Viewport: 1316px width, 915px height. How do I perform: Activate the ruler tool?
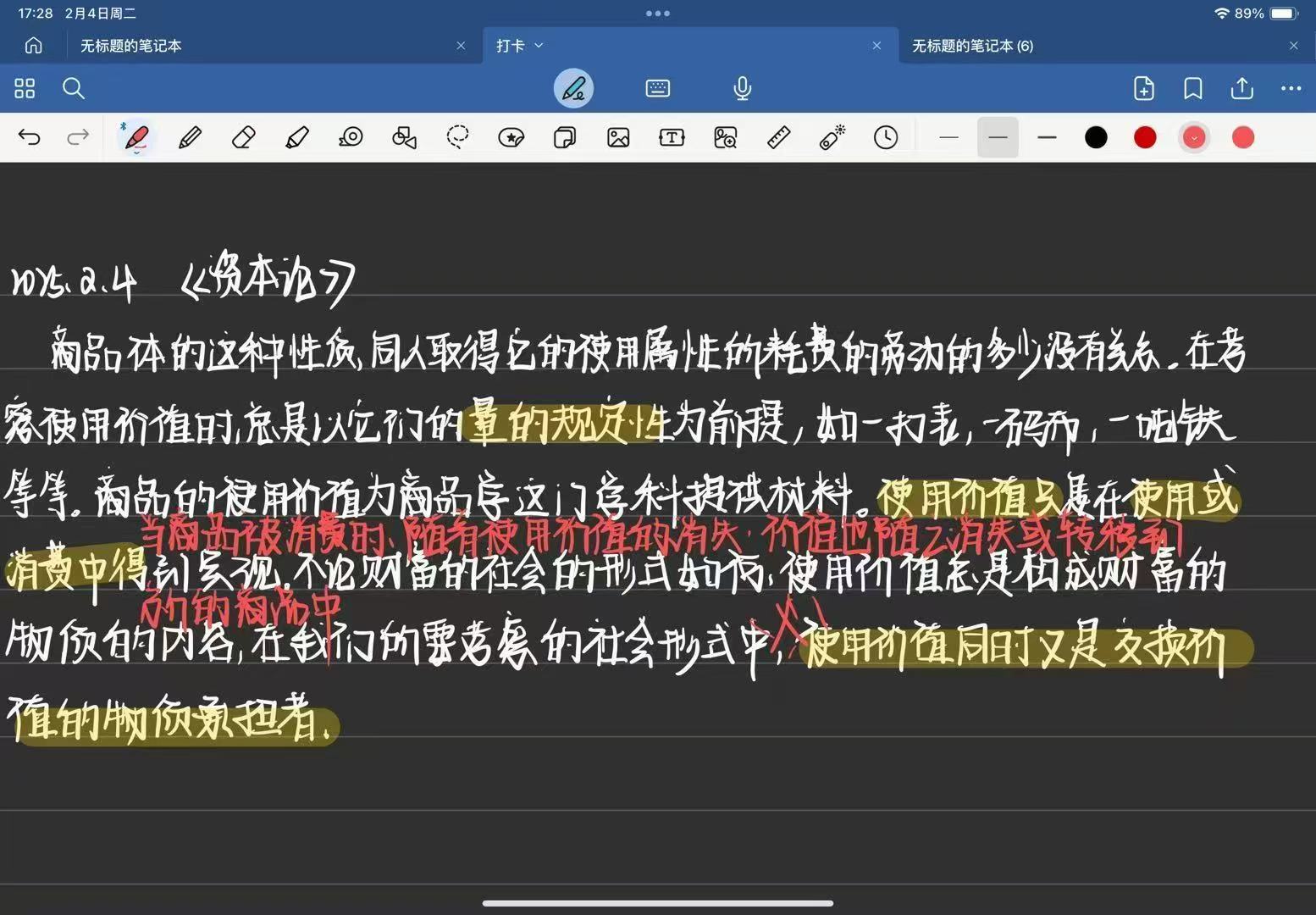click(778, 137)
